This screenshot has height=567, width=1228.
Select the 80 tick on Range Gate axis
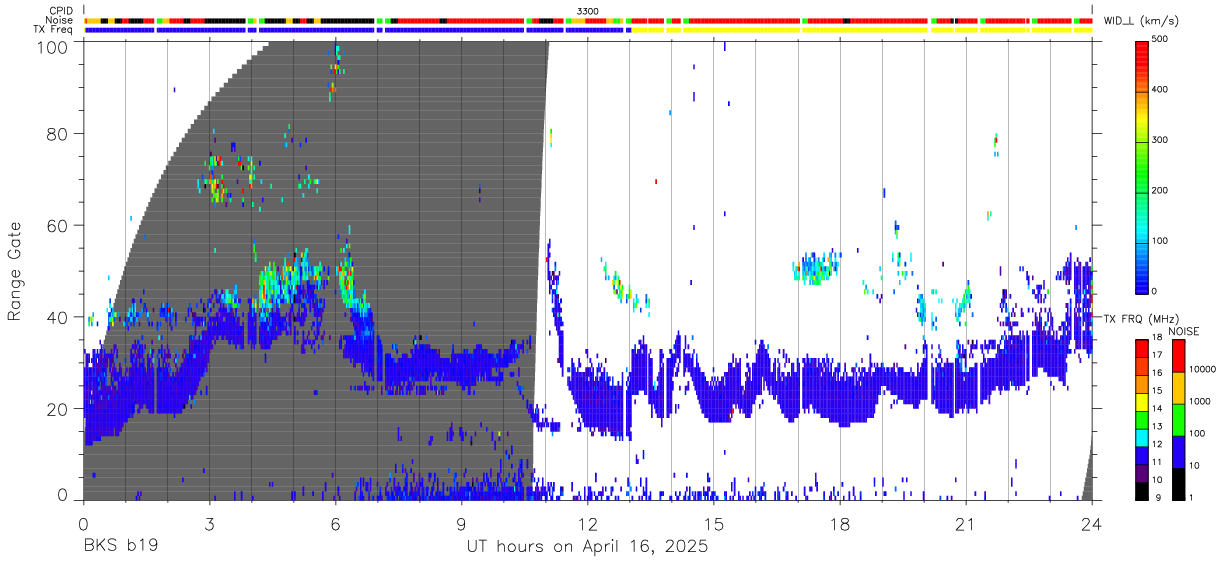58,134
